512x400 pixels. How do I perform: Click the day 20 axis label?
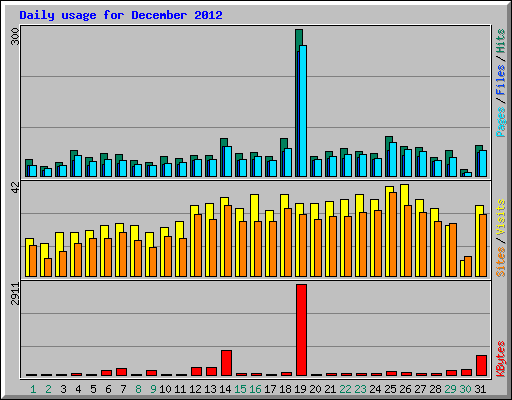click(x=315, y=389)
